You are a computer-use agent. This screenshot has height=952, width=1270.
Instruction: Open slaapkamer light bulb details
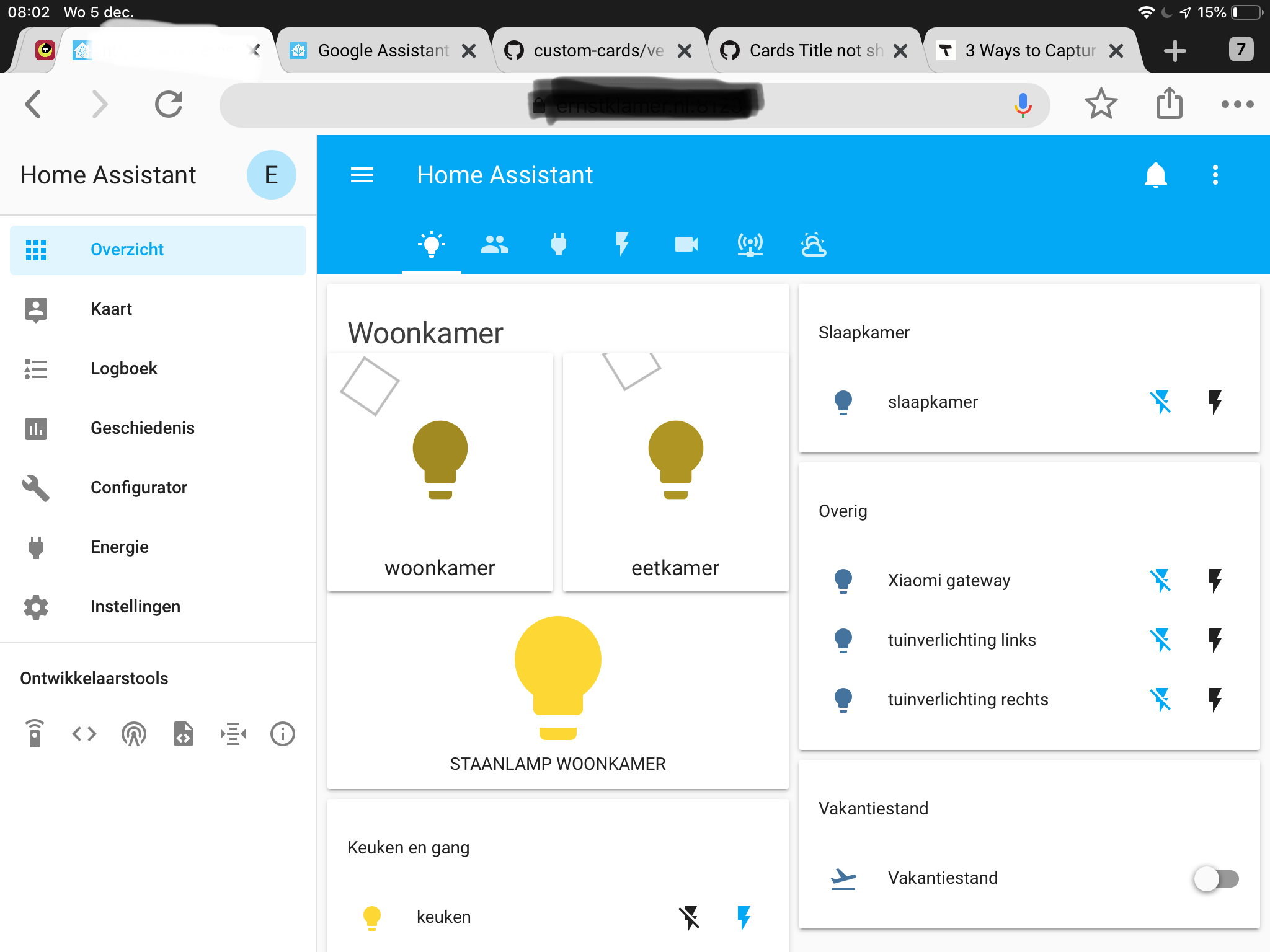[843, 402]
